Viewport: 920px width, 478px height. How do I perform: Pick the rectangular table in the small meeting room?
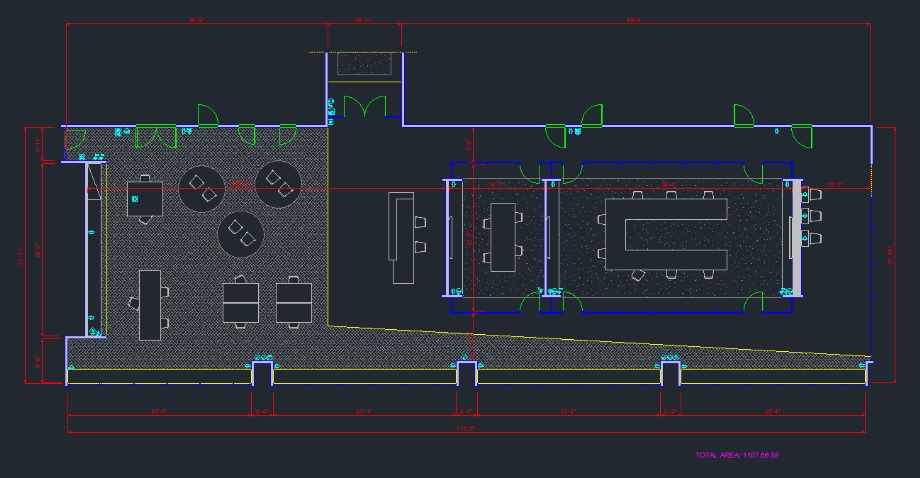[x=503, y=237]
